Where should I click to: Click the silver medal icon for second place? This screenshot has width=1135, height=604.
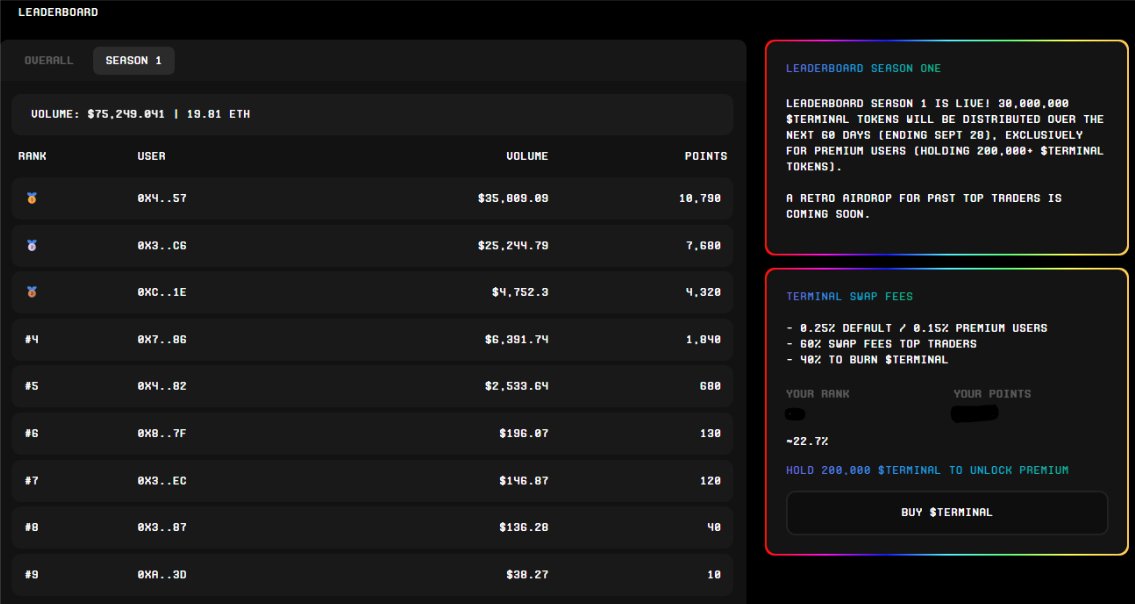tap(31, 246)
